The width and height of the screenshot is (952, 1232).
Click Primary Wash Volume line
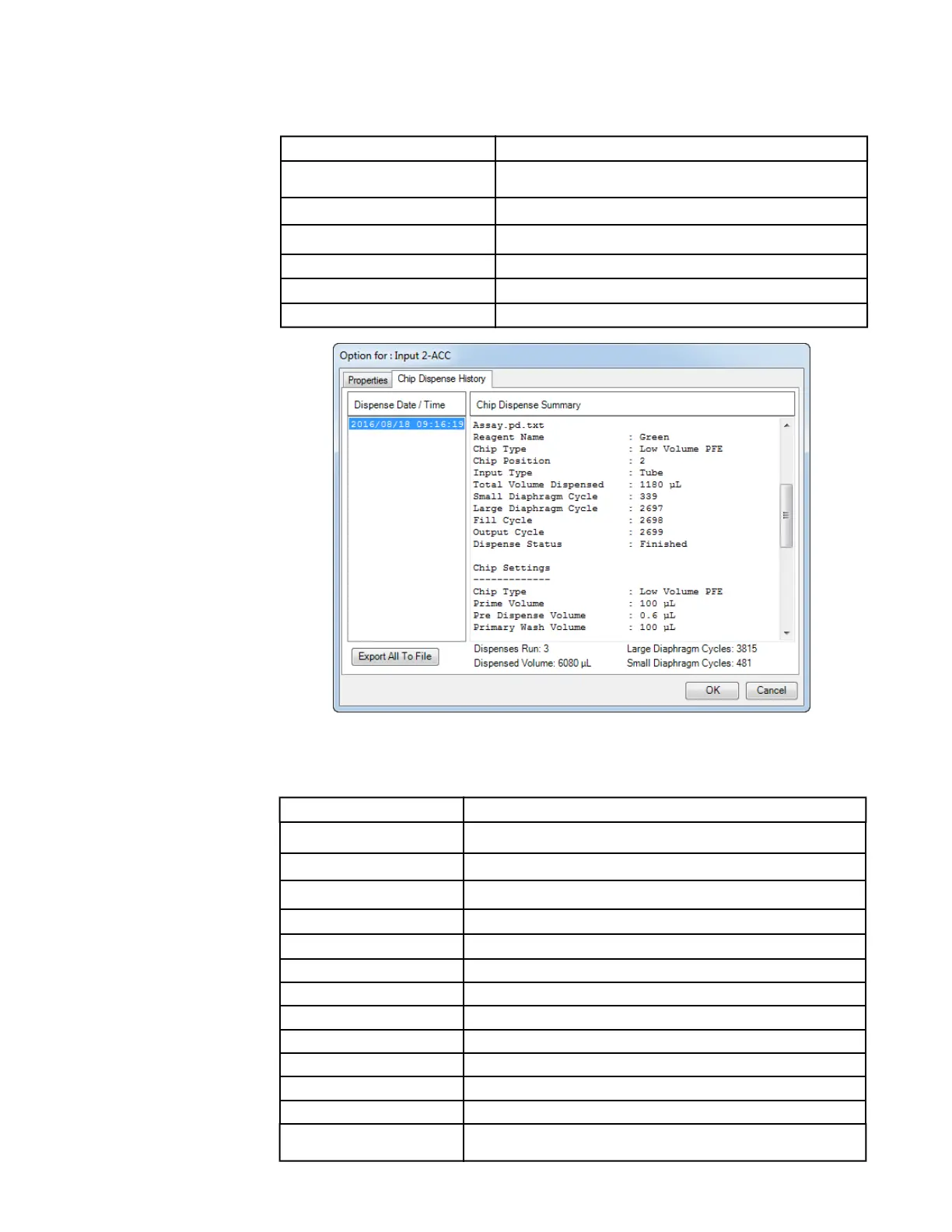574,628
